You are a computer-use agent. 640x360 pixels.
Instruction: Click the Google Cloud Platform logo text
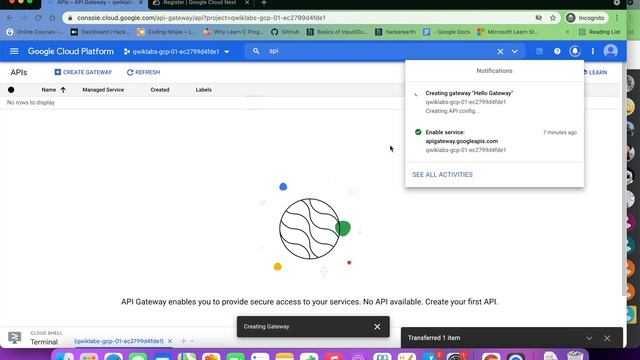(x=71, y=51)
